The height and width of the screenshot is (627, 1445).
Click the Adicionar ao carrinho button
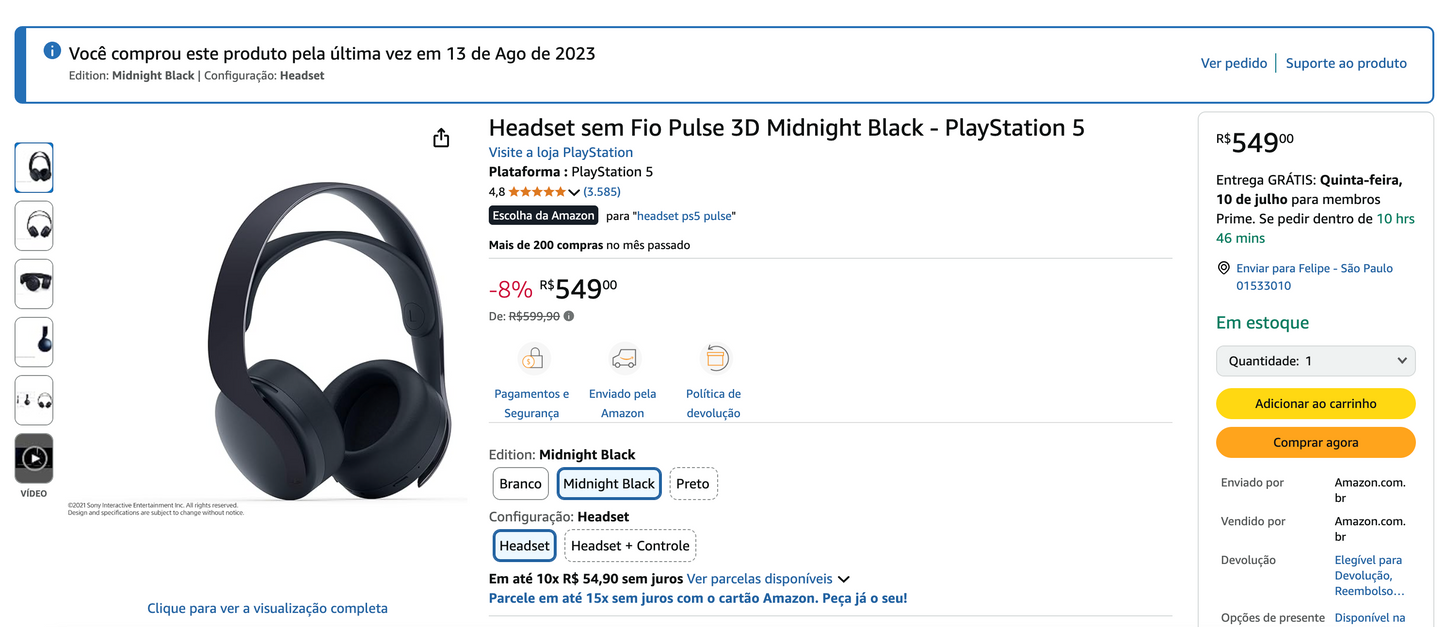pyautogui.click(x=1315, y=403)
